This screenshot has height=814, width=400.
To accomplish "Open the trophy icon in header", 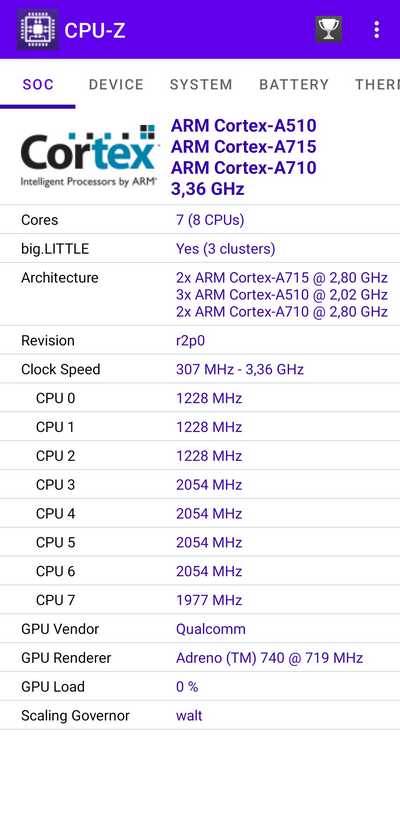I will point(329,29).
